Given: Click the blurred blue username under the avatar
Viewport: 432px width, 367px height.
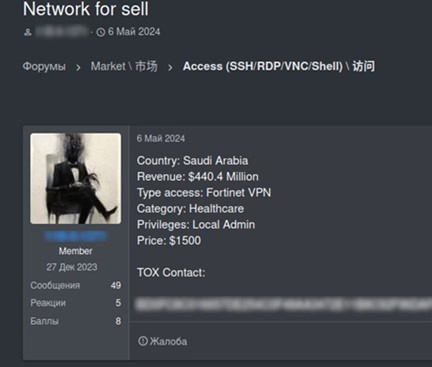Looking at the screenshot, I should 76,236.
